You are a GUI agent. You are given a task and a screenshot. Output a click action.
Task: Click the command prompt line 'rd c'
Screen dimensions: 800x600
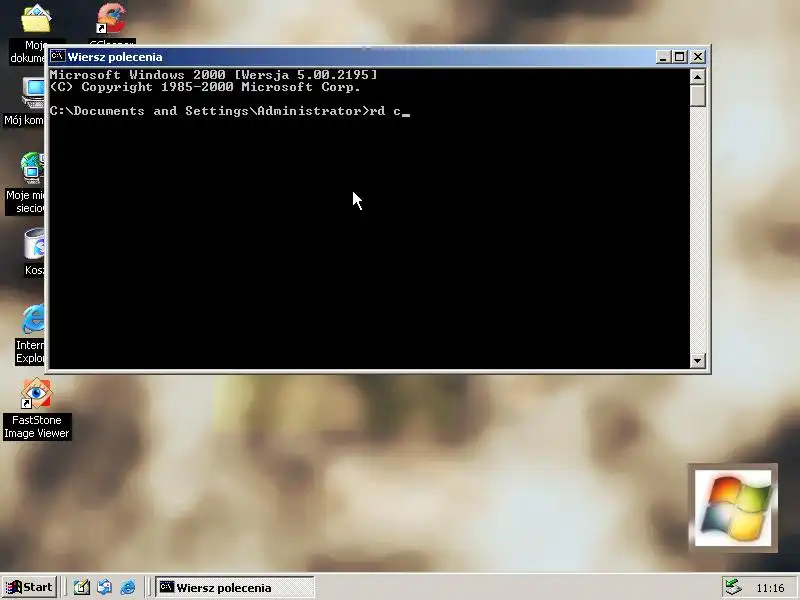point(230,111)
